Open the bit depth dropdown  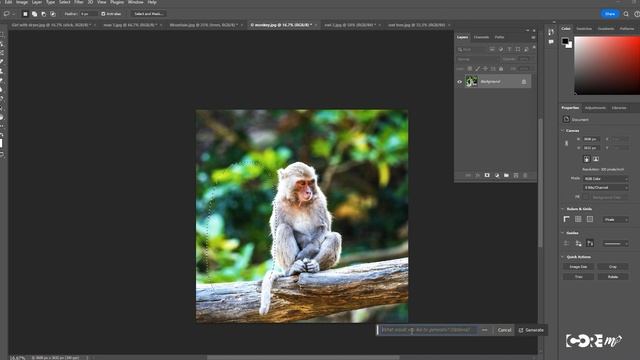[x=606, y=188]
